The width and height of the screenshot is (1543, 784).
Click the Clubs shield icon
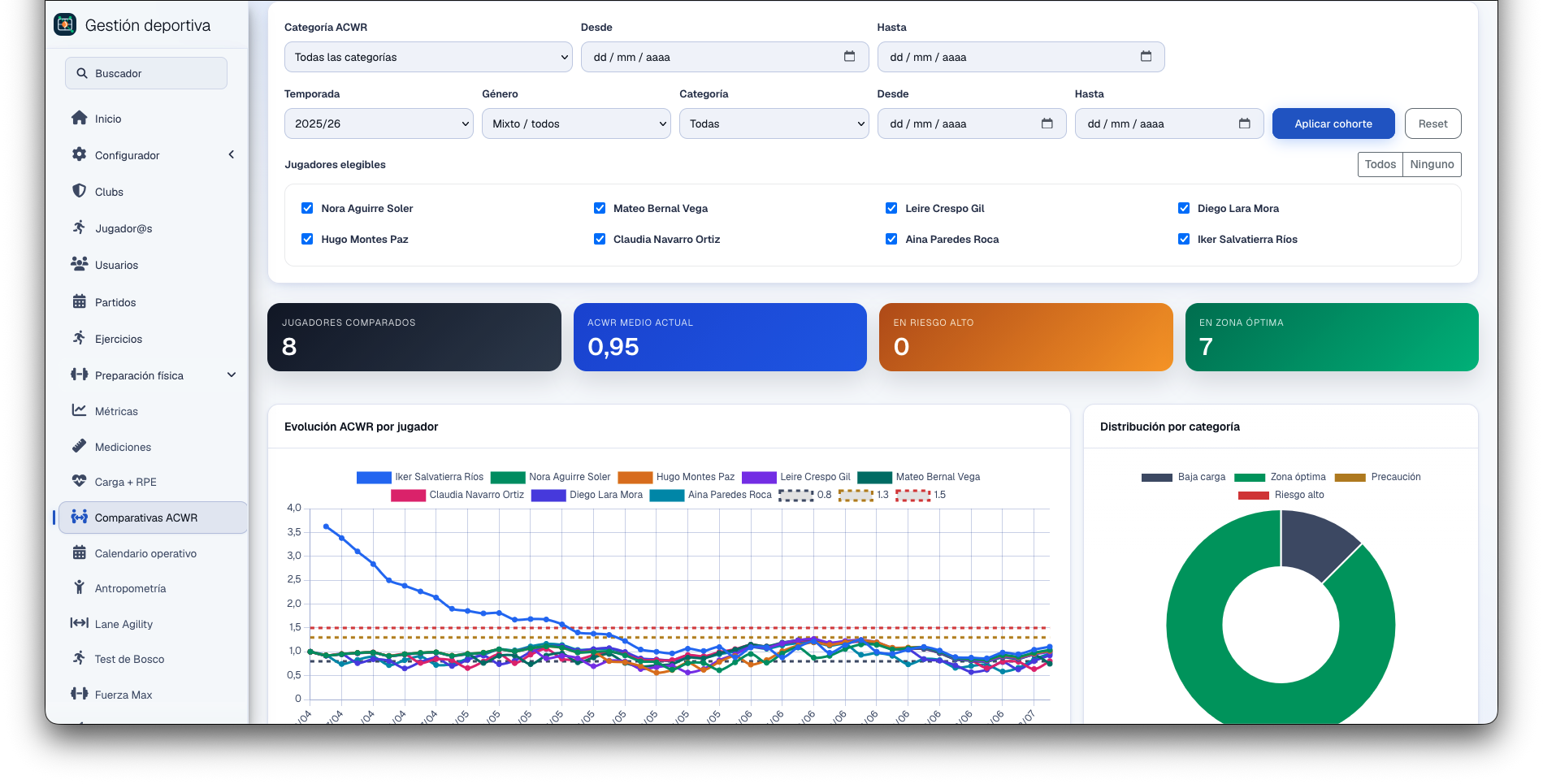point(79,191)
